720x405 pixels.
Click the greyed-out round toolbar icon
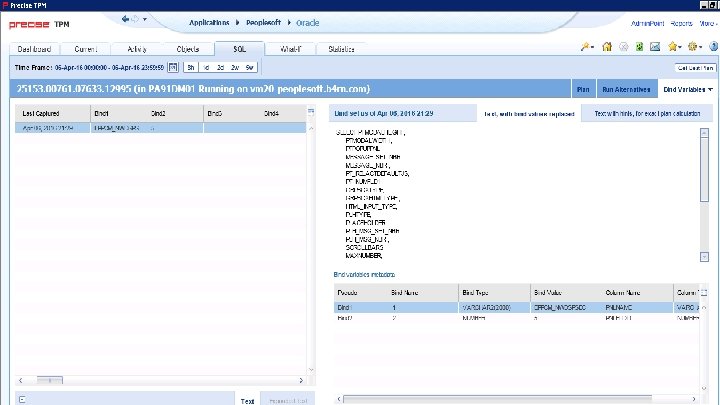tap(624, 47)
